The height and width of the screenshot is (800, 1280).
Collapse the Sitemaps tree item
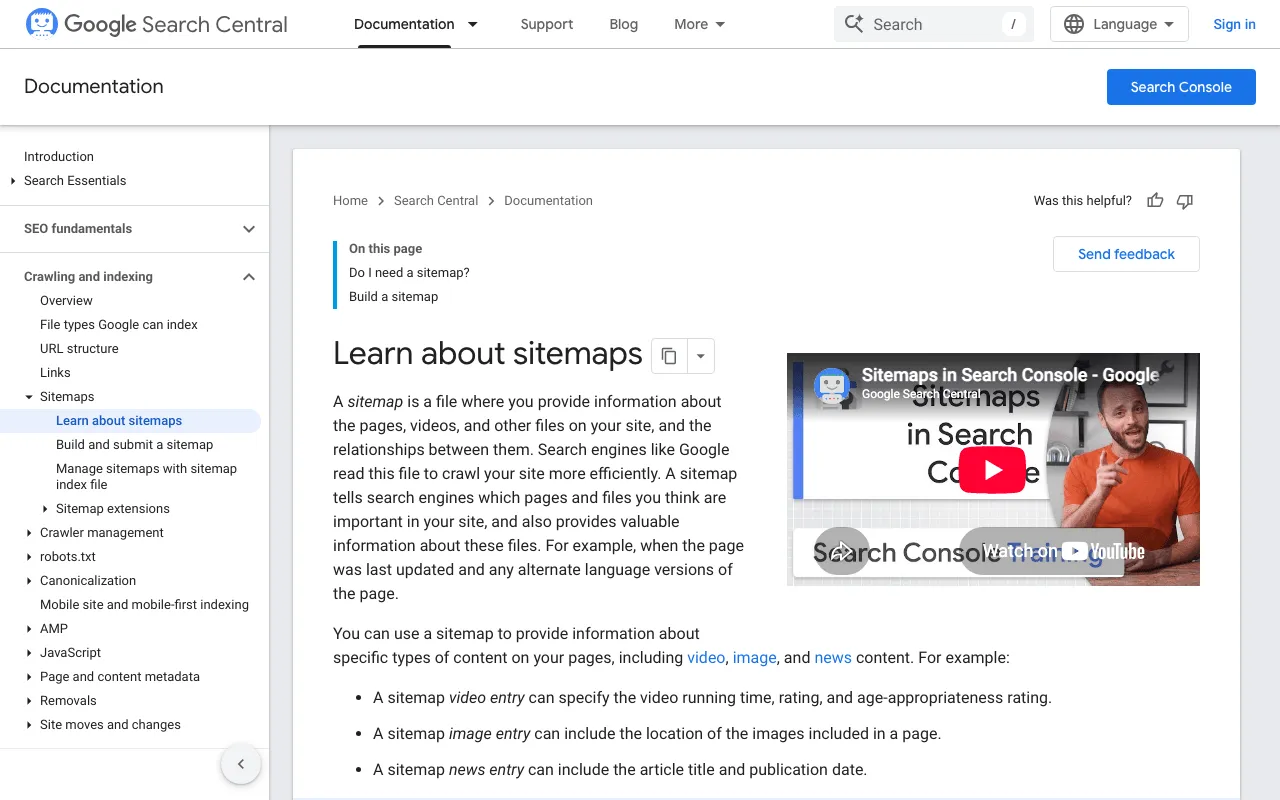tap(29, 397)
